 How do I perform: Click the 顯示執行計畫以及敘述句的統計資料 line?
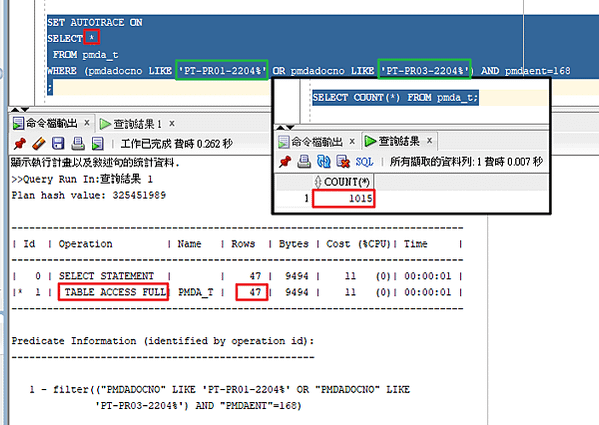pos(95,163)
